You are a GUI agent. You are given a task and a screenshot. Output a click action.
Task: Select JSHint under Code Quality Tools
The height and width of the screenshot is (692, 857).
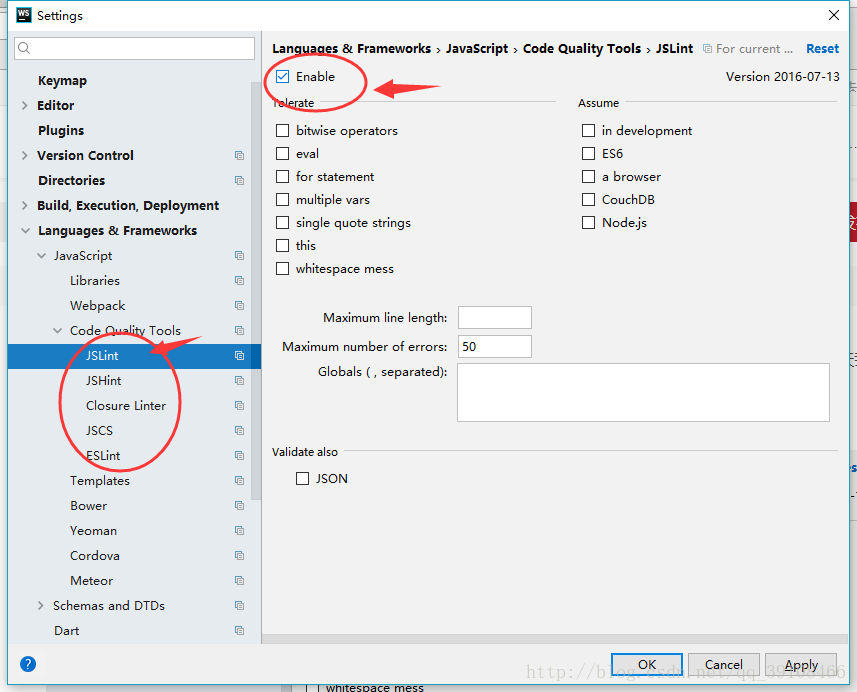pyautogui.click(x=103, y=380)
